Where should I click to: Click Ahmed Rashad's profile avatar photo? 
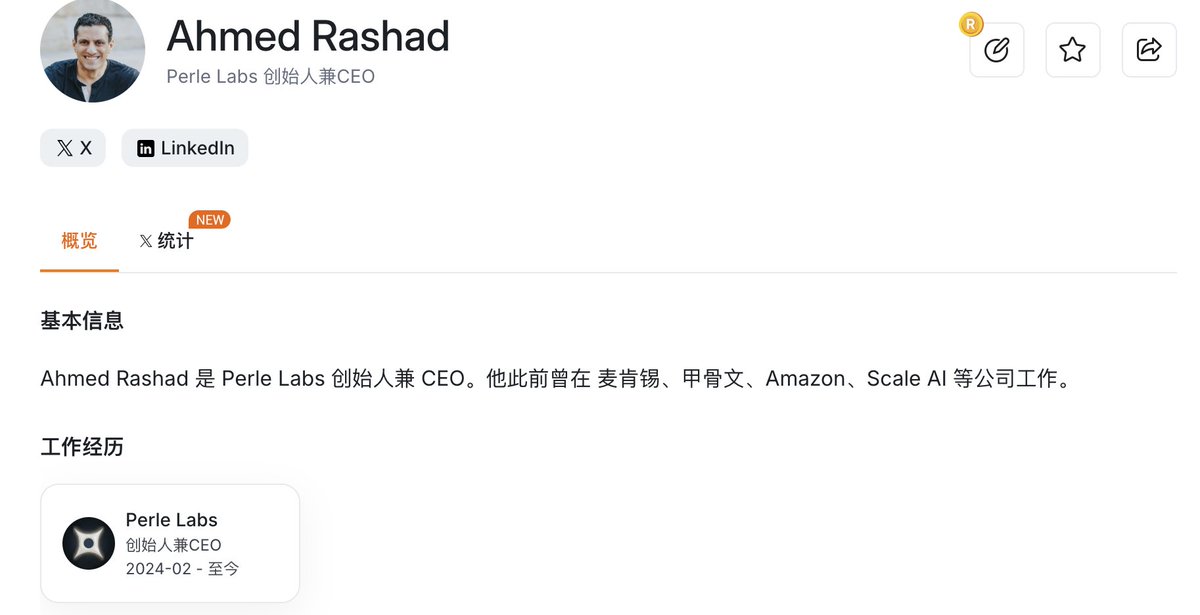tap(92, 50)
